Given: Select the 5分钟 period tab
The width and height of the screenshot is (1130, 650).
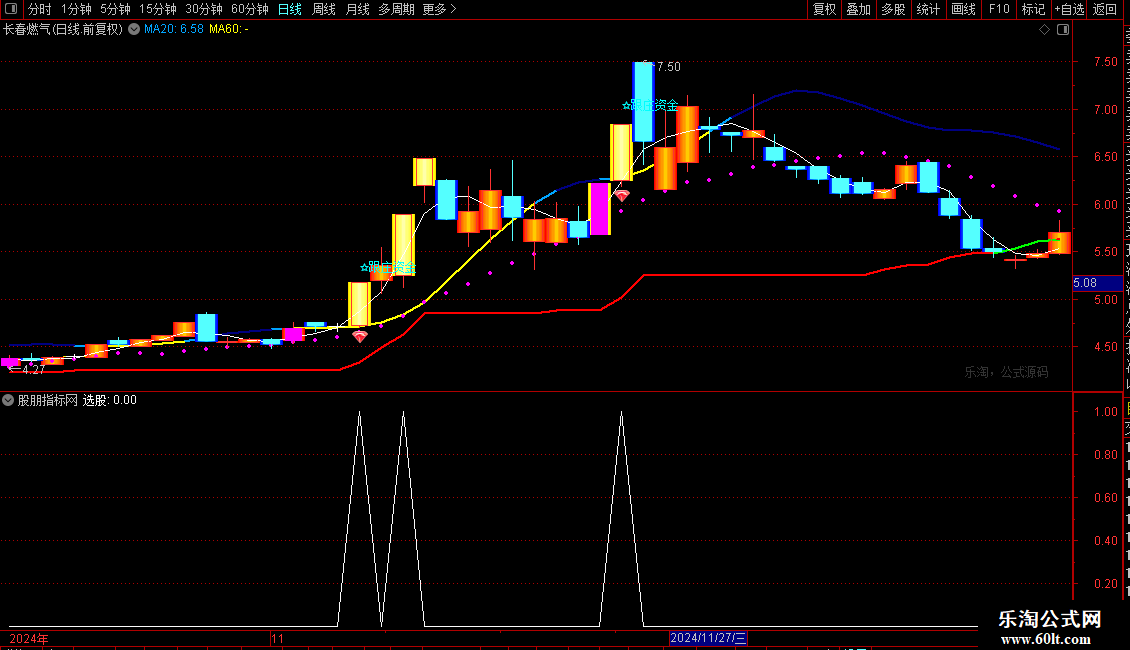Looking at the screenshot, I should tap(115, 9).
